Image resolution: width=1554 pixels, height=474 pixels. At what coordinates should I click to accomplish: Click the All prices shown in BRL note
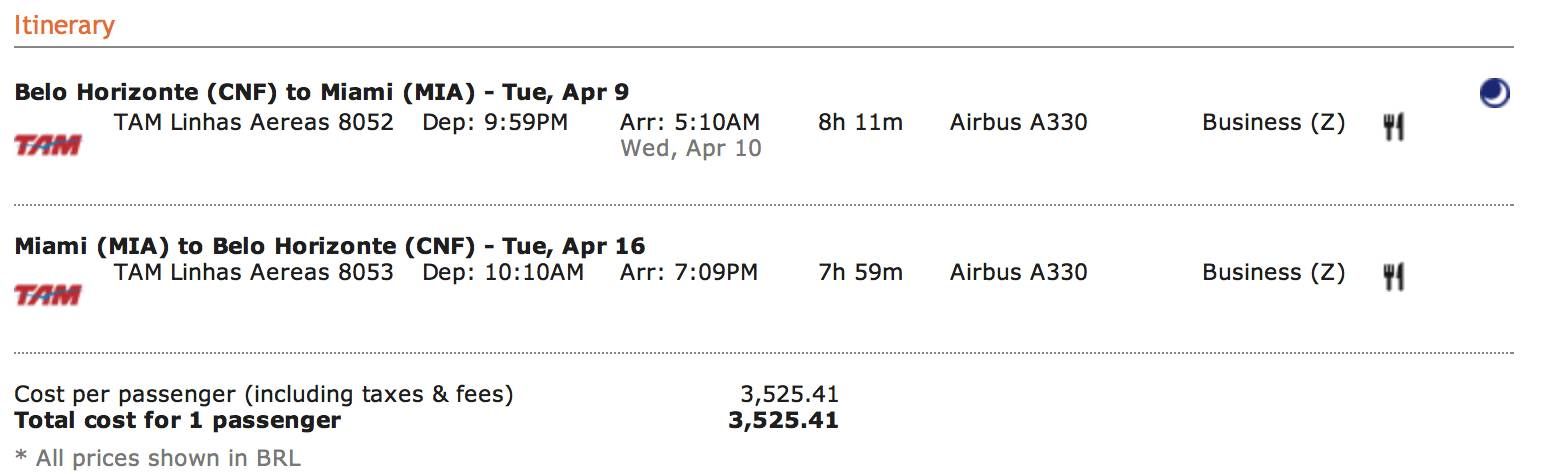[157, 459]
